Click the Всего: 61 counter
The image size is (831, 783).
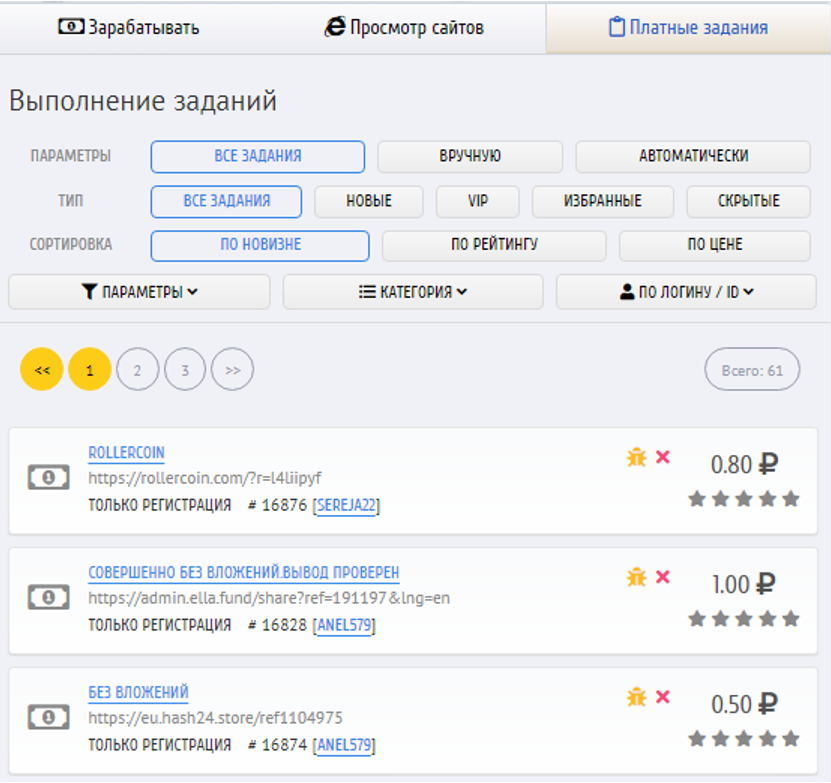pyautogui.click(x=752, y=369)
